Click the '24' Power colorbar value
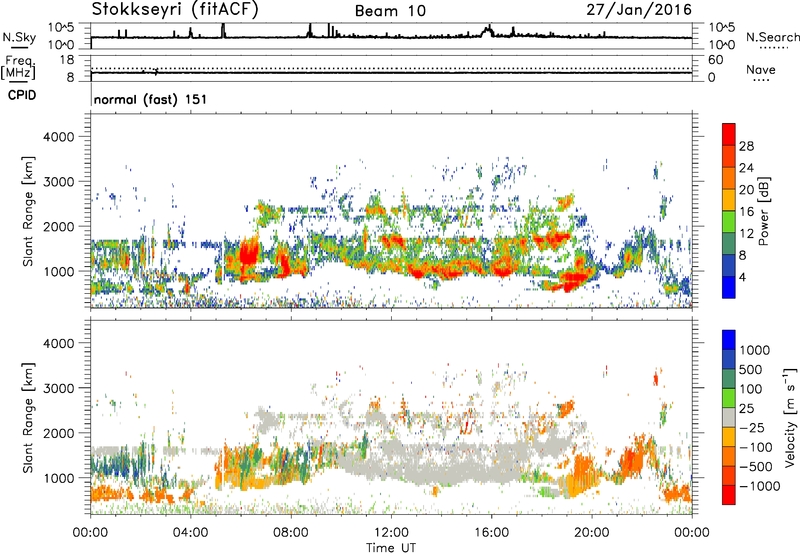800x554 pixels. [x=746, y=168]
